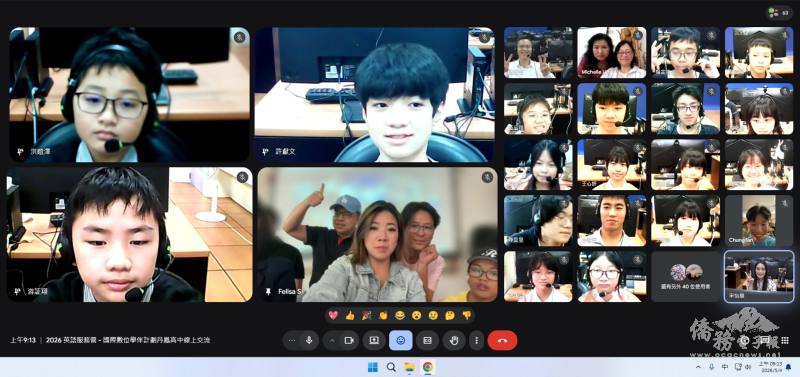Leave the call with red hang-up button
The height and width of the screenshot is (377, 800).
[x=502, y=340]
